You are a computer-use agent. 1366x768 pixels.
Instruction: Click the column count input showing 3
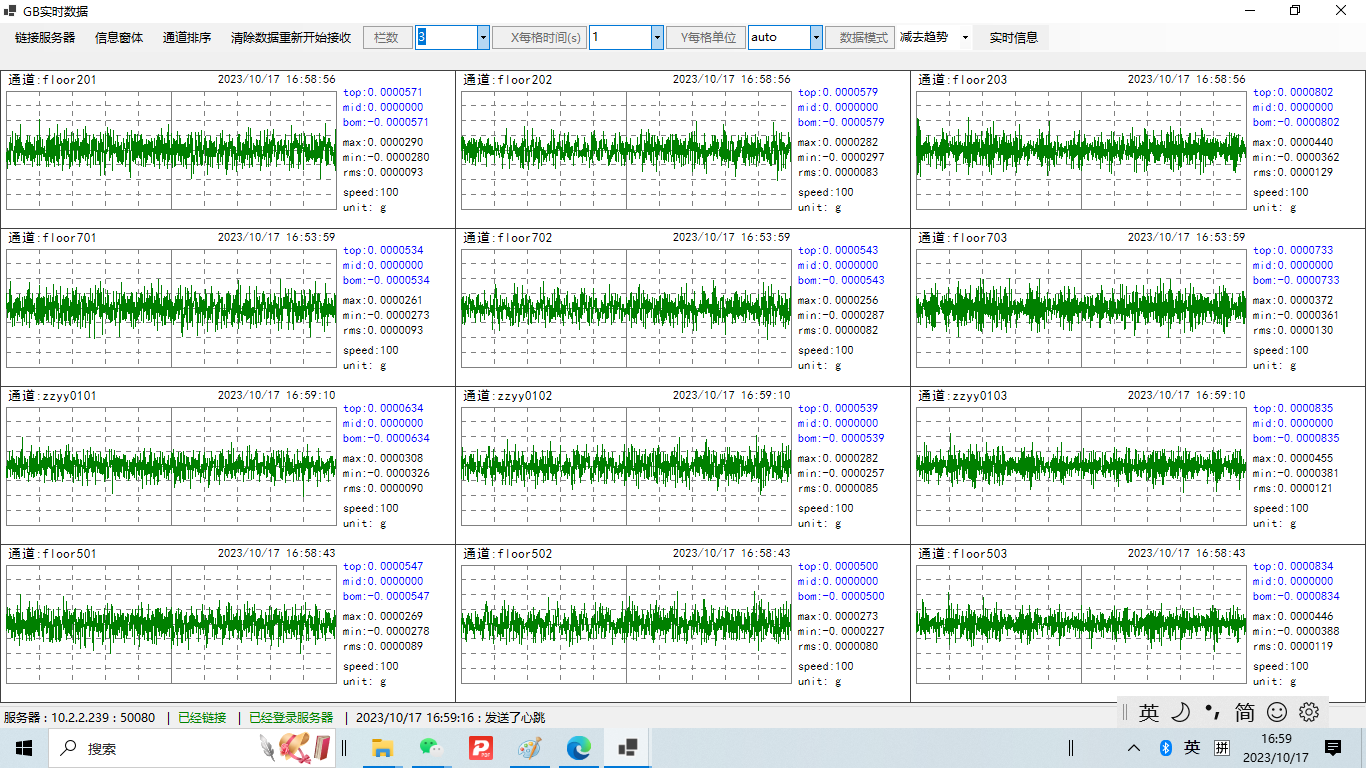[x=446, y=38]
